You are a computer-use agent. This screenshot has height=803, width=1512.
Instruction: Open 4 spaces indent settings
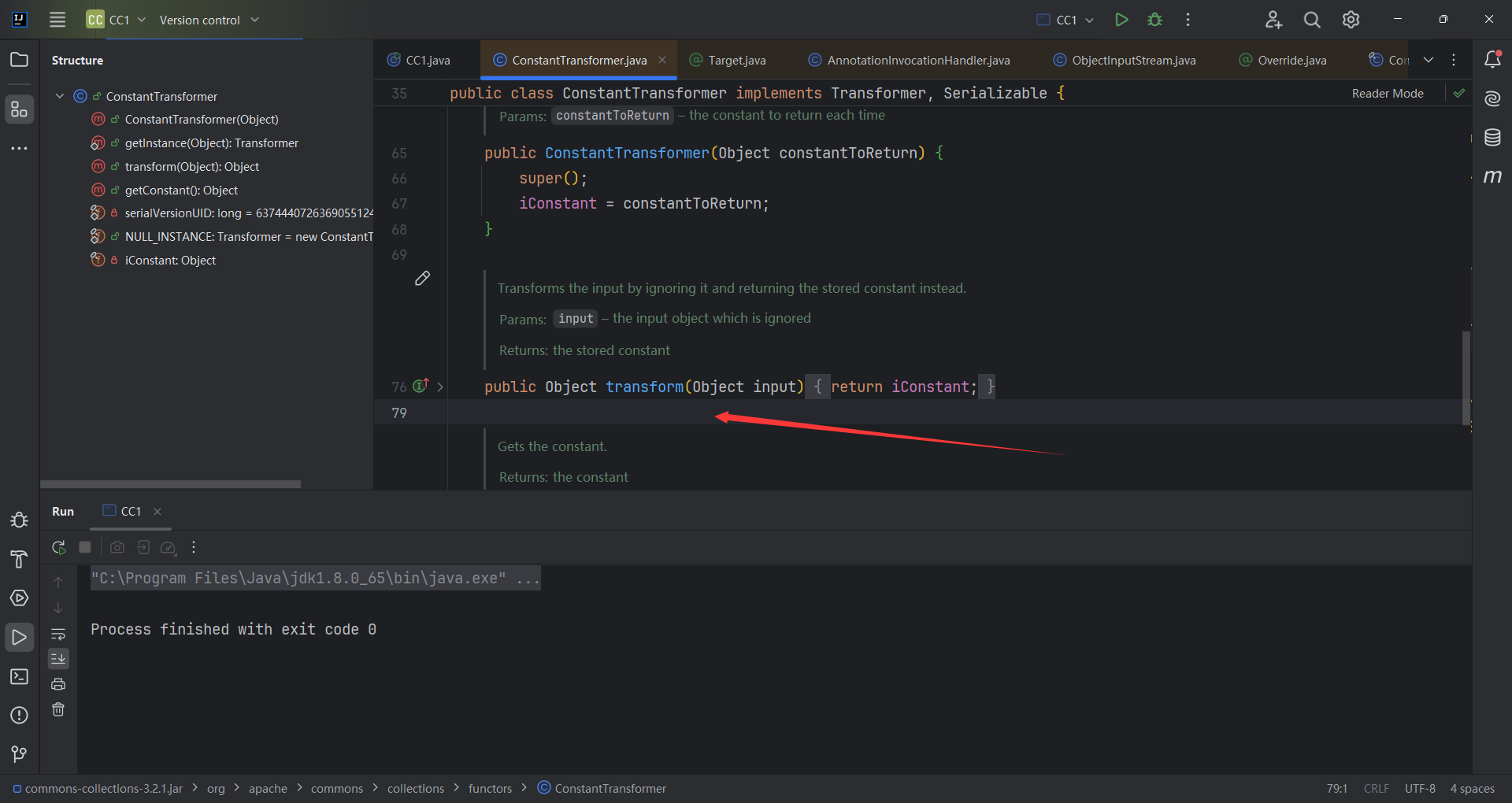click(1472, 788)
